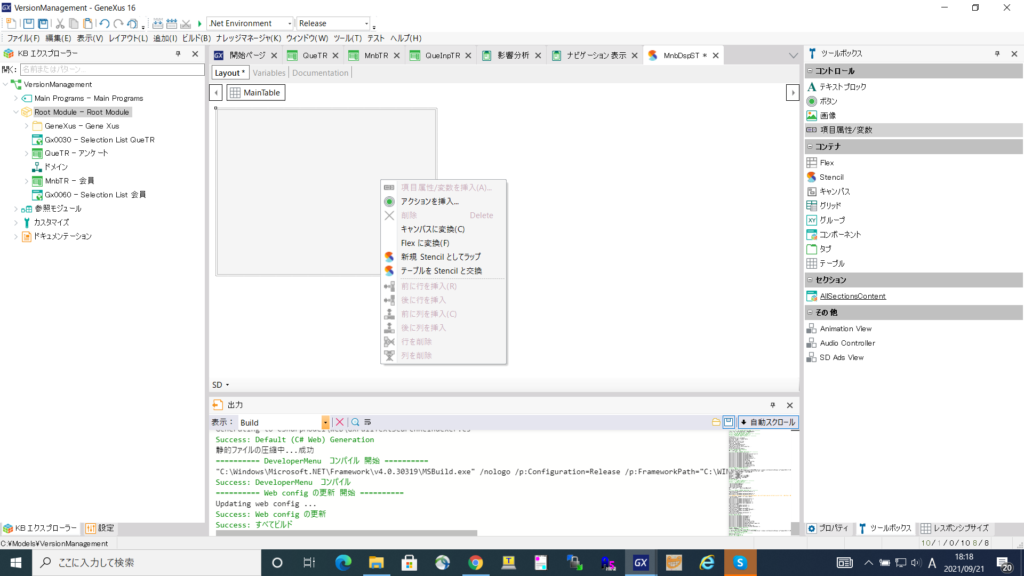Collapse Root Module tree node
Viewport: 1024px width, 576px height.
click(x=16, y=112)
